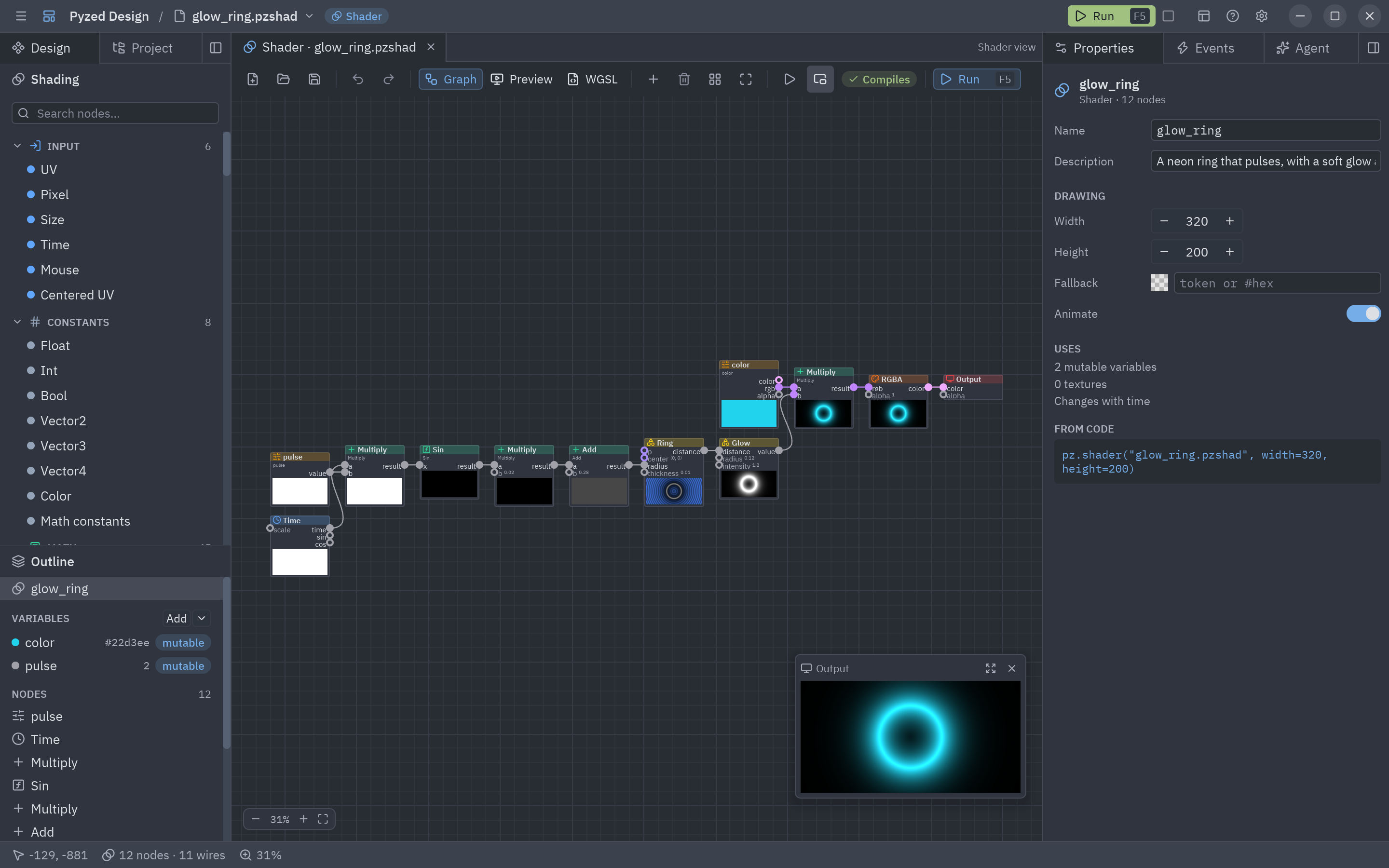Collapse the right properties sidebar
This screenshot has height=868, width=1389.
tap(1374, 48)
